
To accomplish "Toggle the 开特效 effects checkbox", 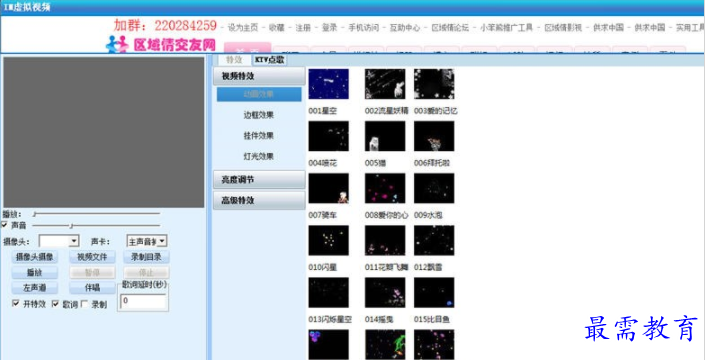I will tap(16, 304).
